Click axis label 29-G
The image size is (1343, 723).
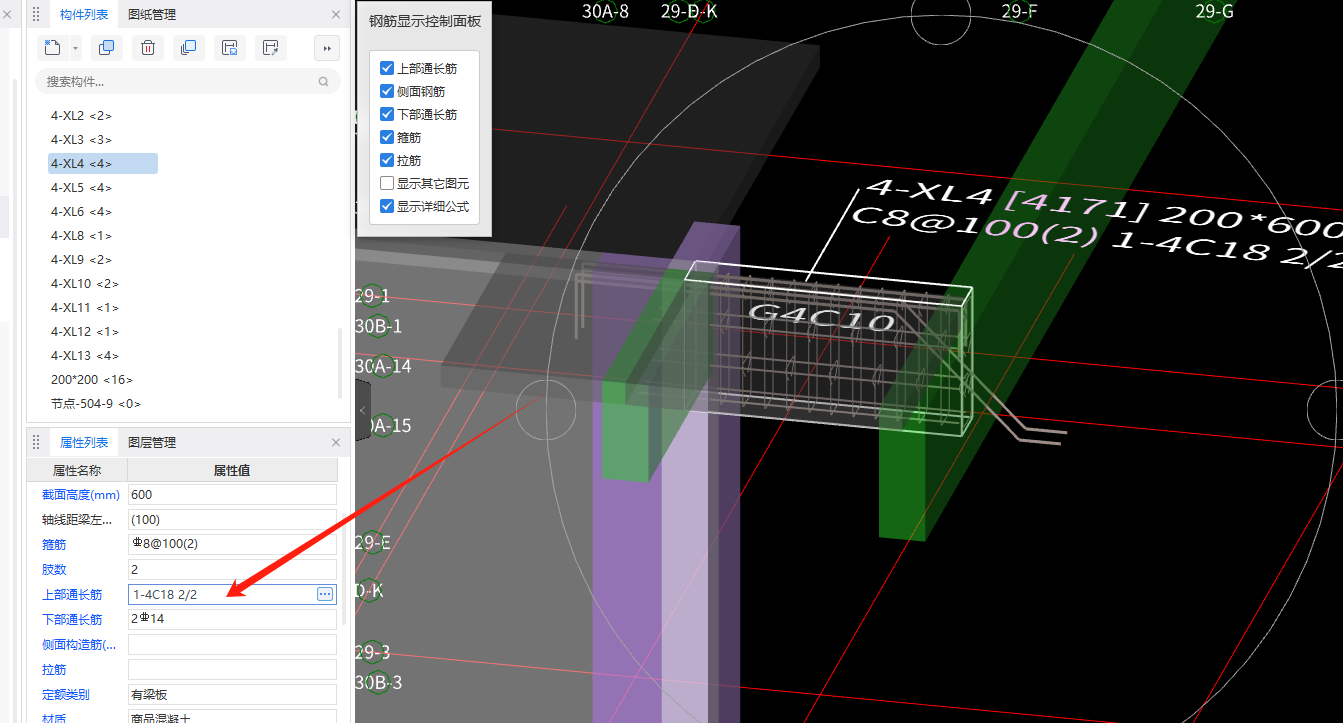[1214, 12]
